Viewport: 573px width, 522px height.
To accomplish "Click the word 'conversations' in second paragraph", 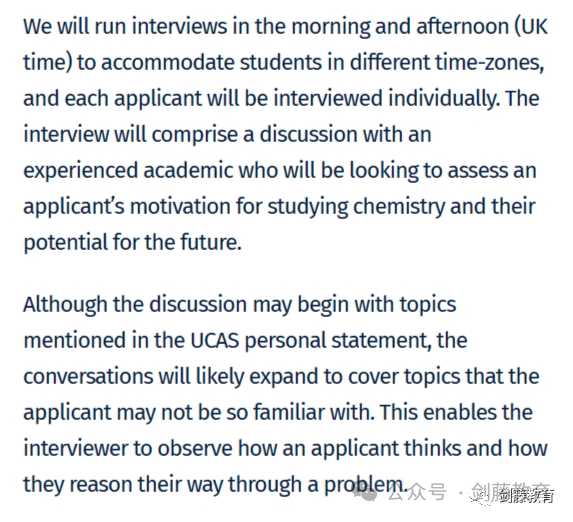I will pyautogui.click(x=88, y=377).
